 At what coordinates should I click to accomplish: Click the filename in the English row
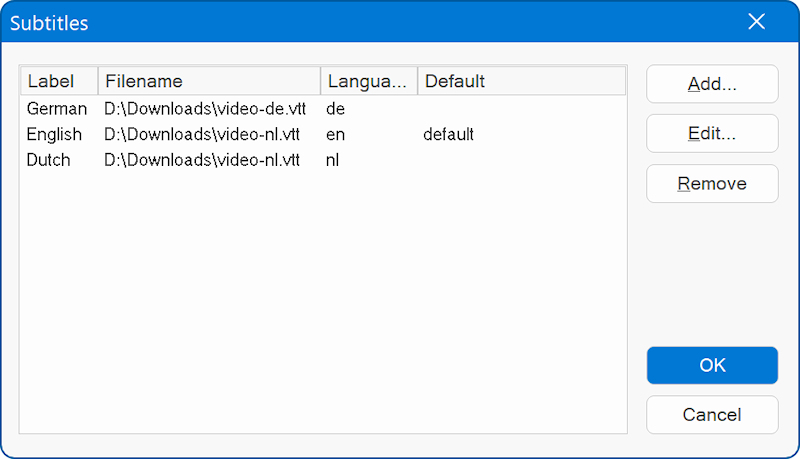click(x=202, y=134)
